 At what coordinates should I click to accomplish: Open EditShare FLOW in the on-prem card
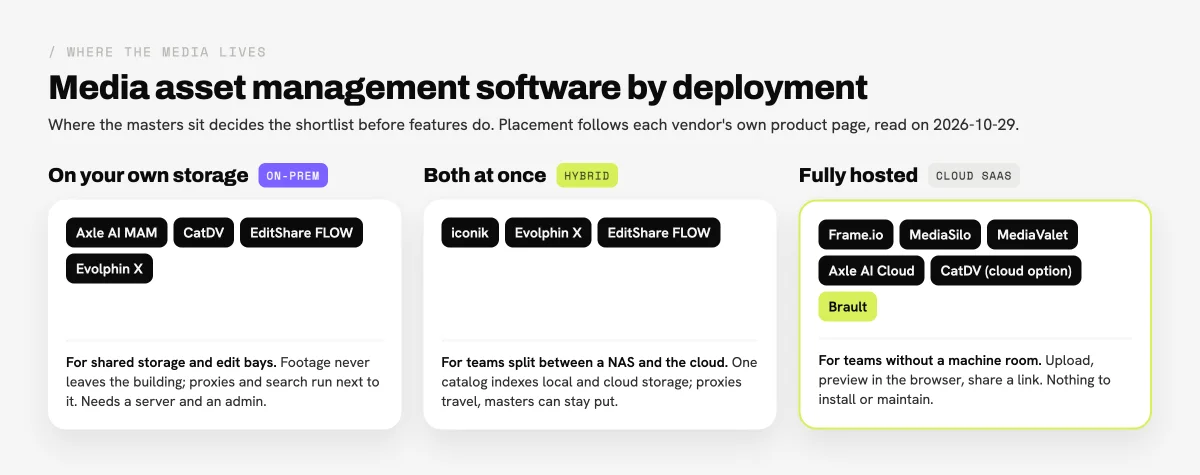302,233
